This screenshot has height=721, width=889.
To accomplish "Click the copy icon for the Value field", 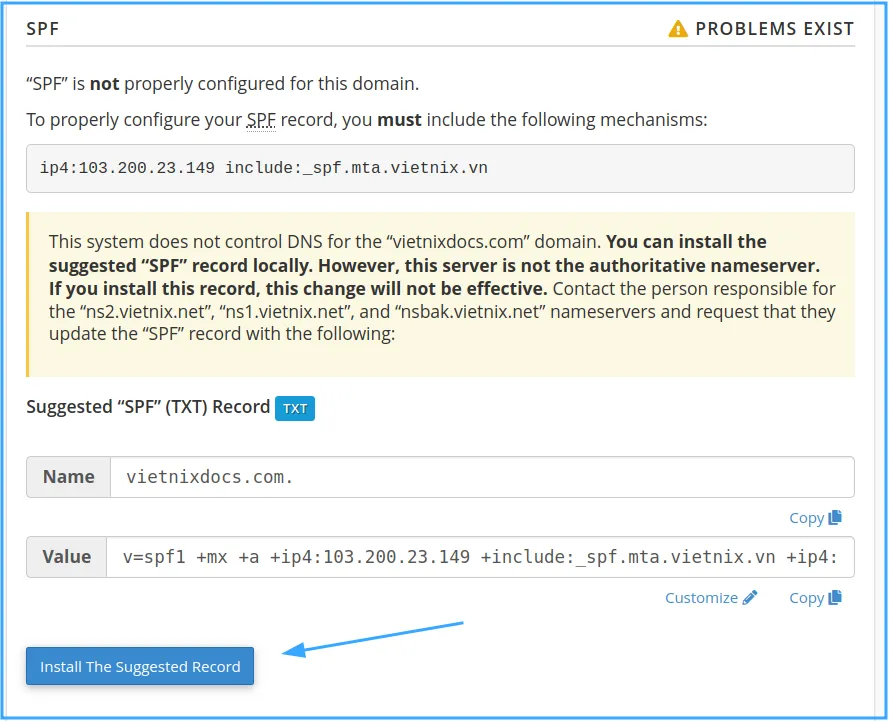I will [836, 597].
